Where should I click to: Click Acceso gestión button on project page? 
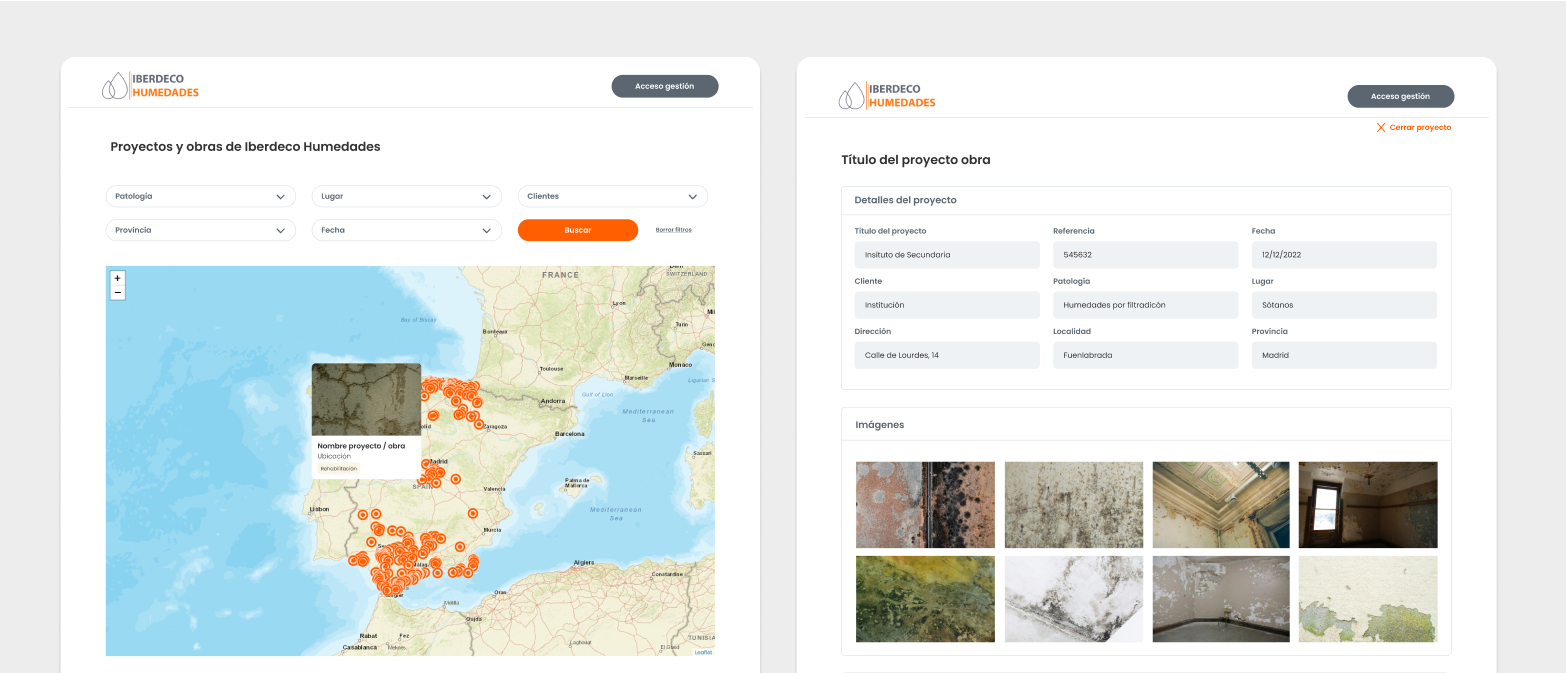tap(1400, 96)
